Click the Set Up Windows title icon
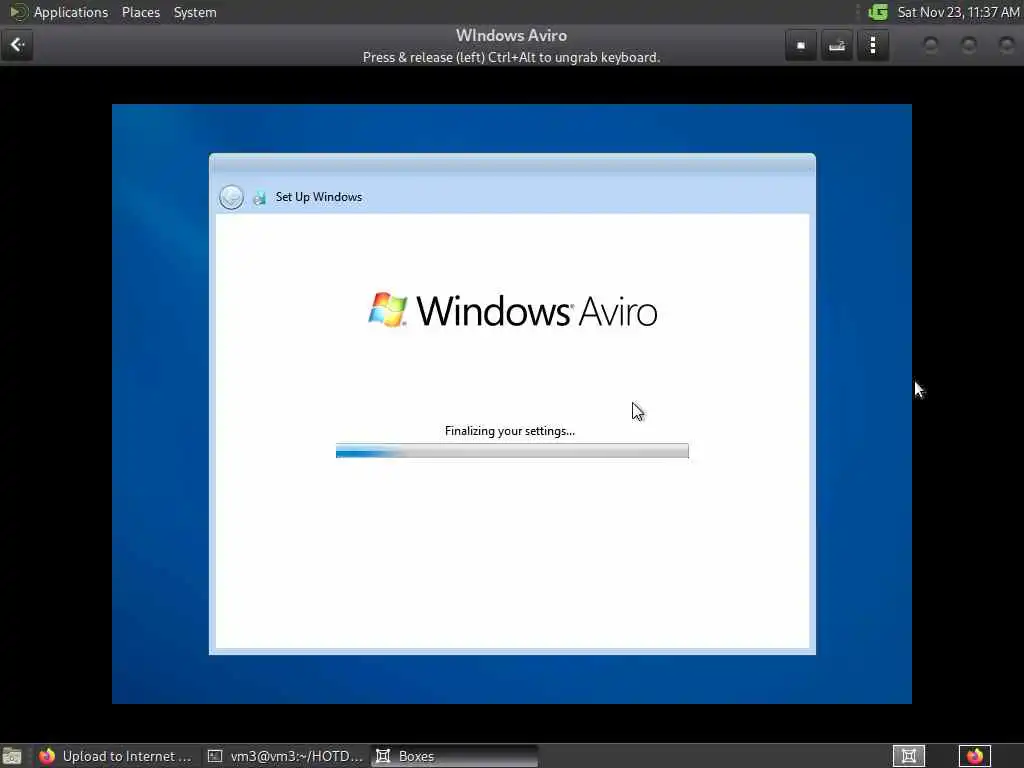 click(x=259, y=197)
